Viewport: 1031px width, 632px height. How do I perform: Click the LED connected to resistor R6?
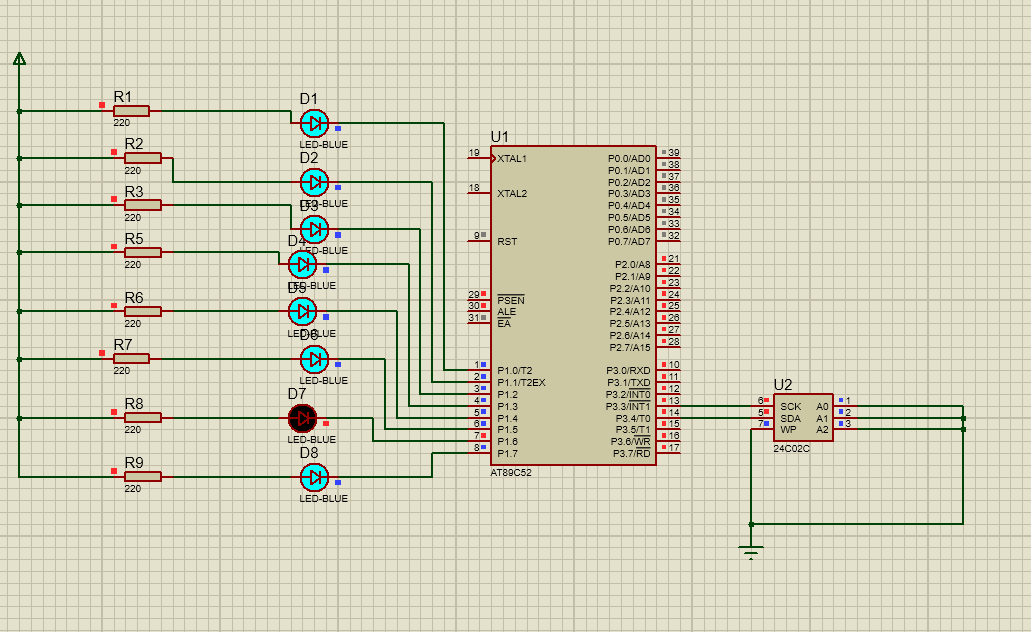(302, 311)
